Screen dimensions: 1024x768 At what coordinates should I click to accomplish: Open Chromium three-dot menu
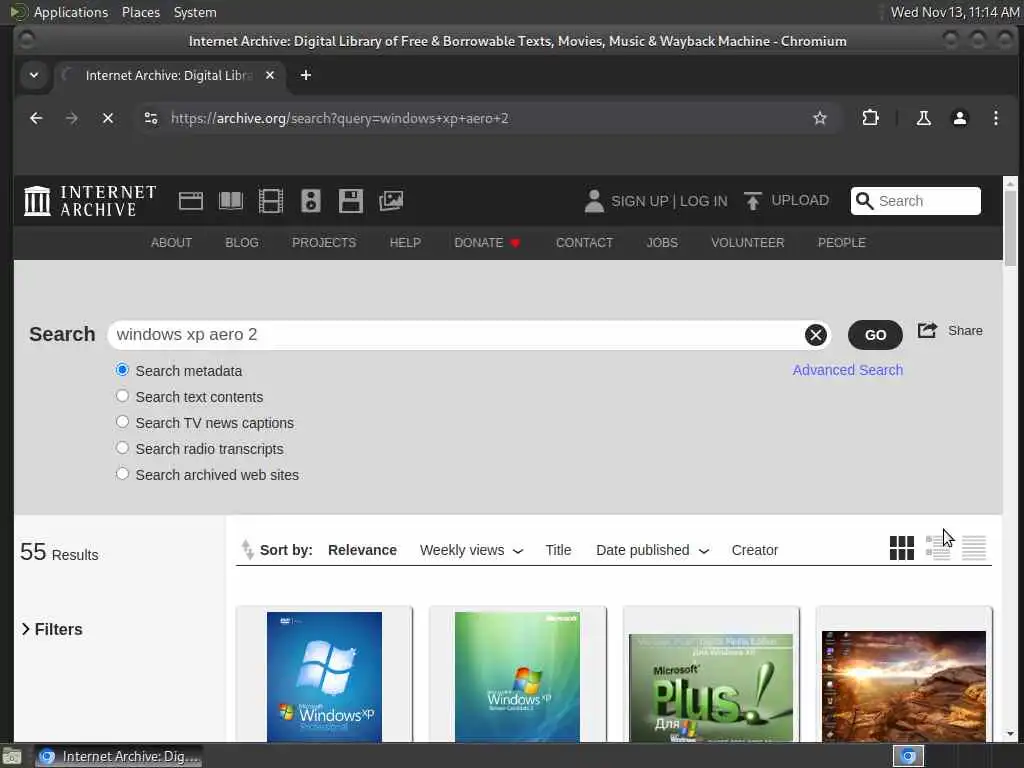pyautogui.click(x=995, y=118)
